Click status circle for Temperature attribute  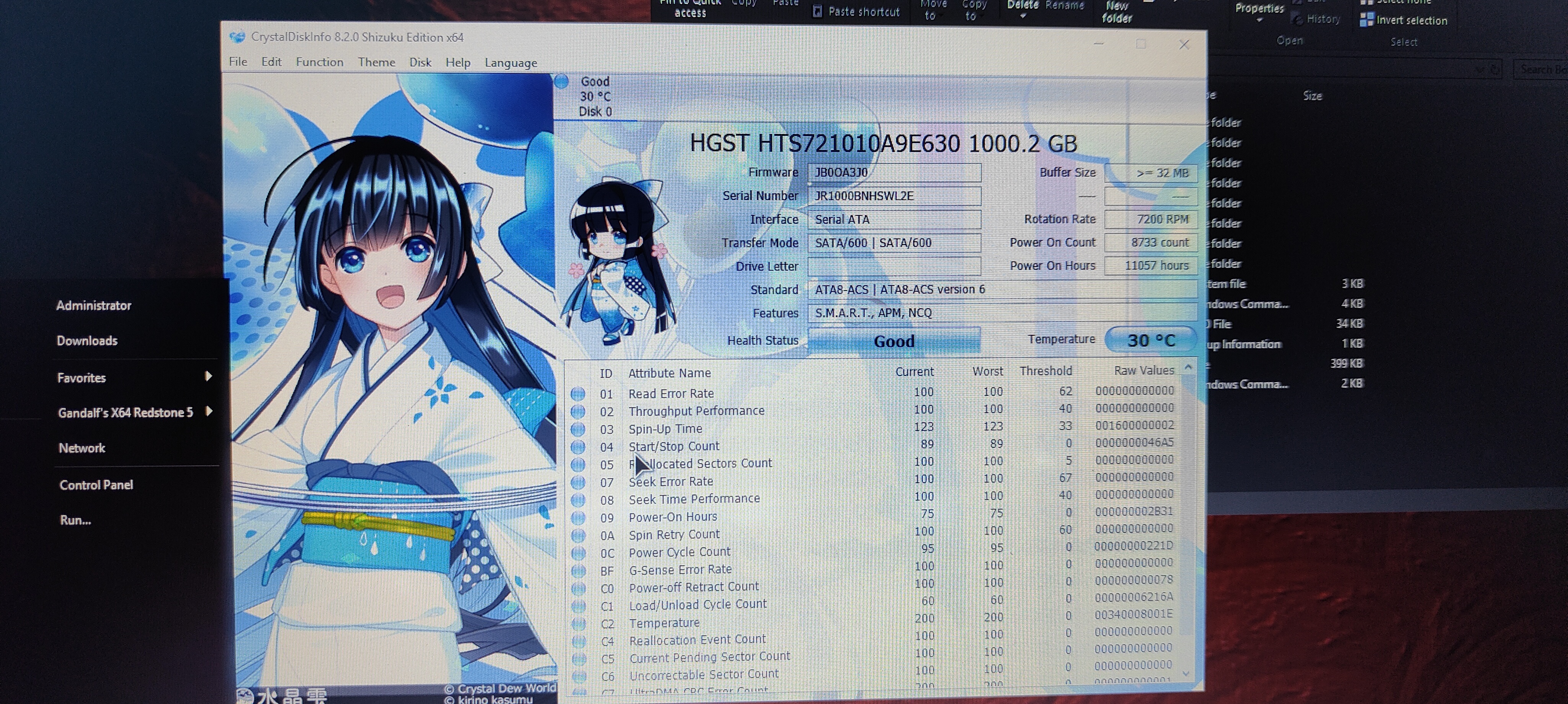(578, 624)
